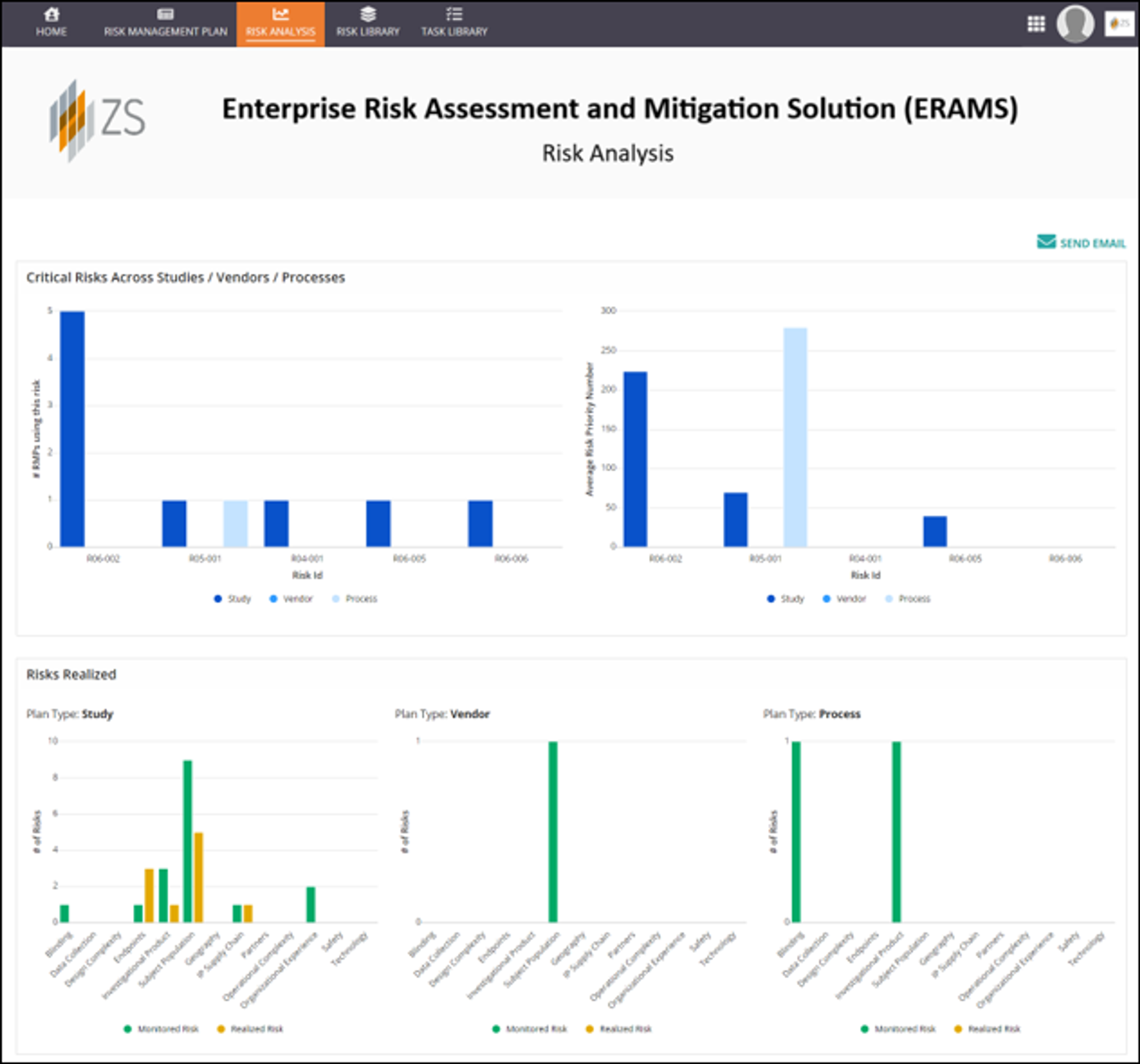Select the Risk Analysis tab
The image size is (1140, 1064).
(281, 23)
